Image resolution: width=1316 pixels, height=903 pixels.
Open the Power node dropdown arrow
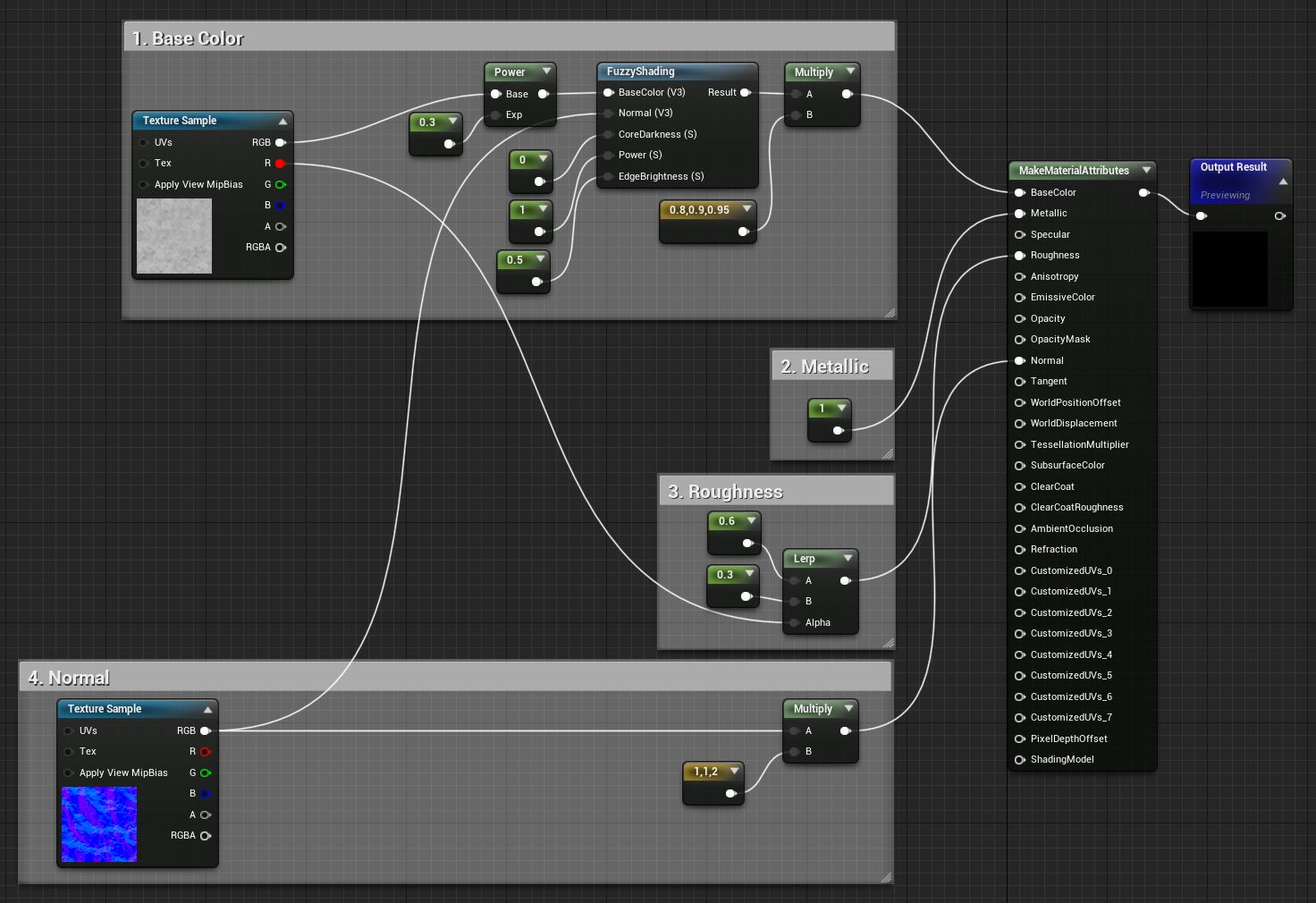546,72
